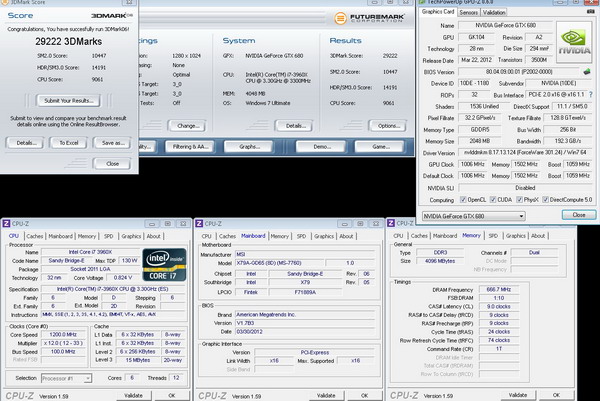Export the score with To Excel button
Viewport: 600px width, 401px height.
pyautogui.click(x=68, y=143)
